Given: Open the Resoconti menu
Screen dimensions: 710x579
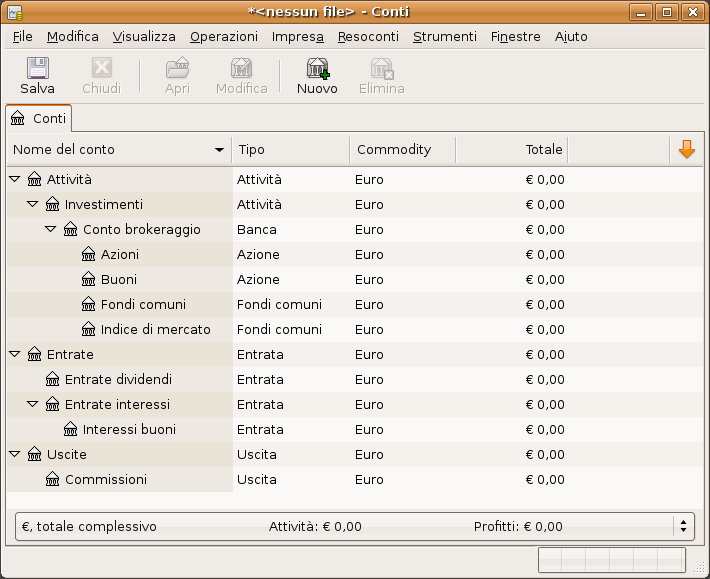Looking at the screenshot, I should (x=368, y=37).
